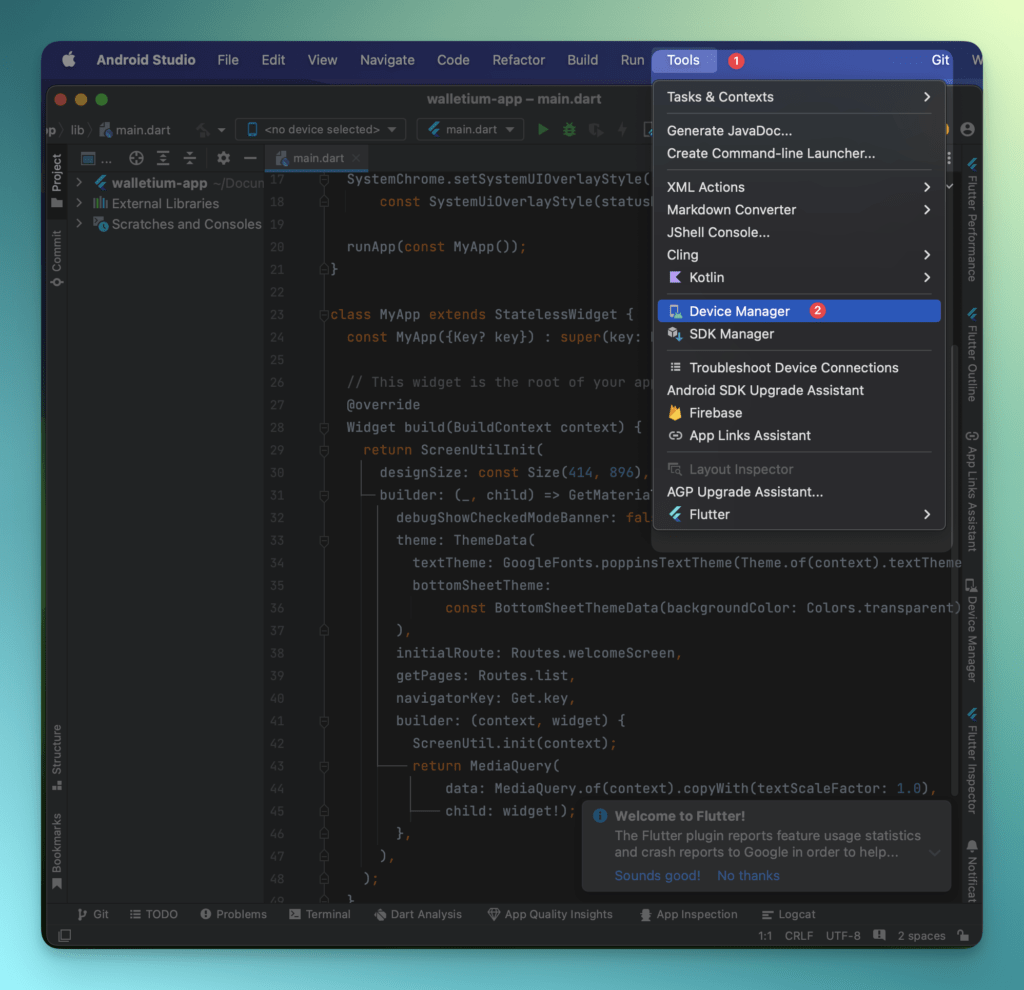Click the Collapse All icon in Project panel
This screenshot has width=1024, height=990.
(189, 158)
